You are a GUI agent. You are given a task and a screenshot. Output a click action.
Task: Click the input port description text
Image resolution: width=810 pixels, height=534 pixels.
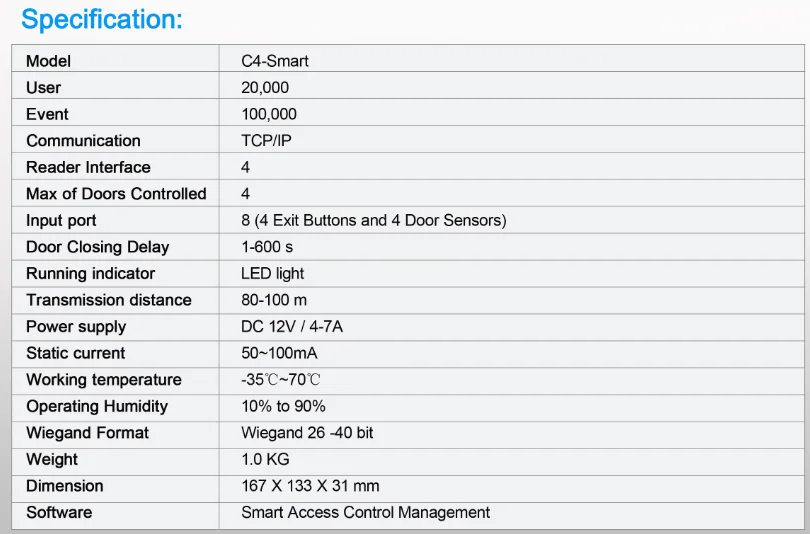[374, 220]
